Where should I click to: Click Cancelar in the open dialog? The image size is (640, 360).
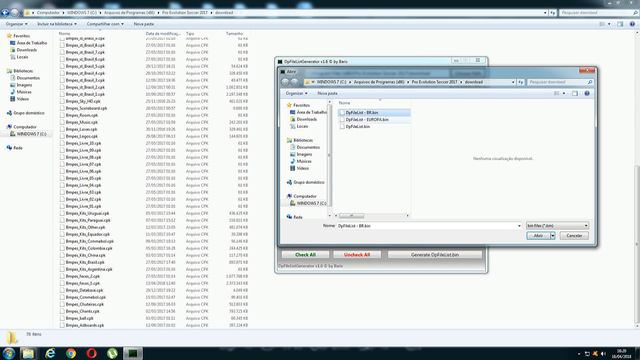[574, 236]
